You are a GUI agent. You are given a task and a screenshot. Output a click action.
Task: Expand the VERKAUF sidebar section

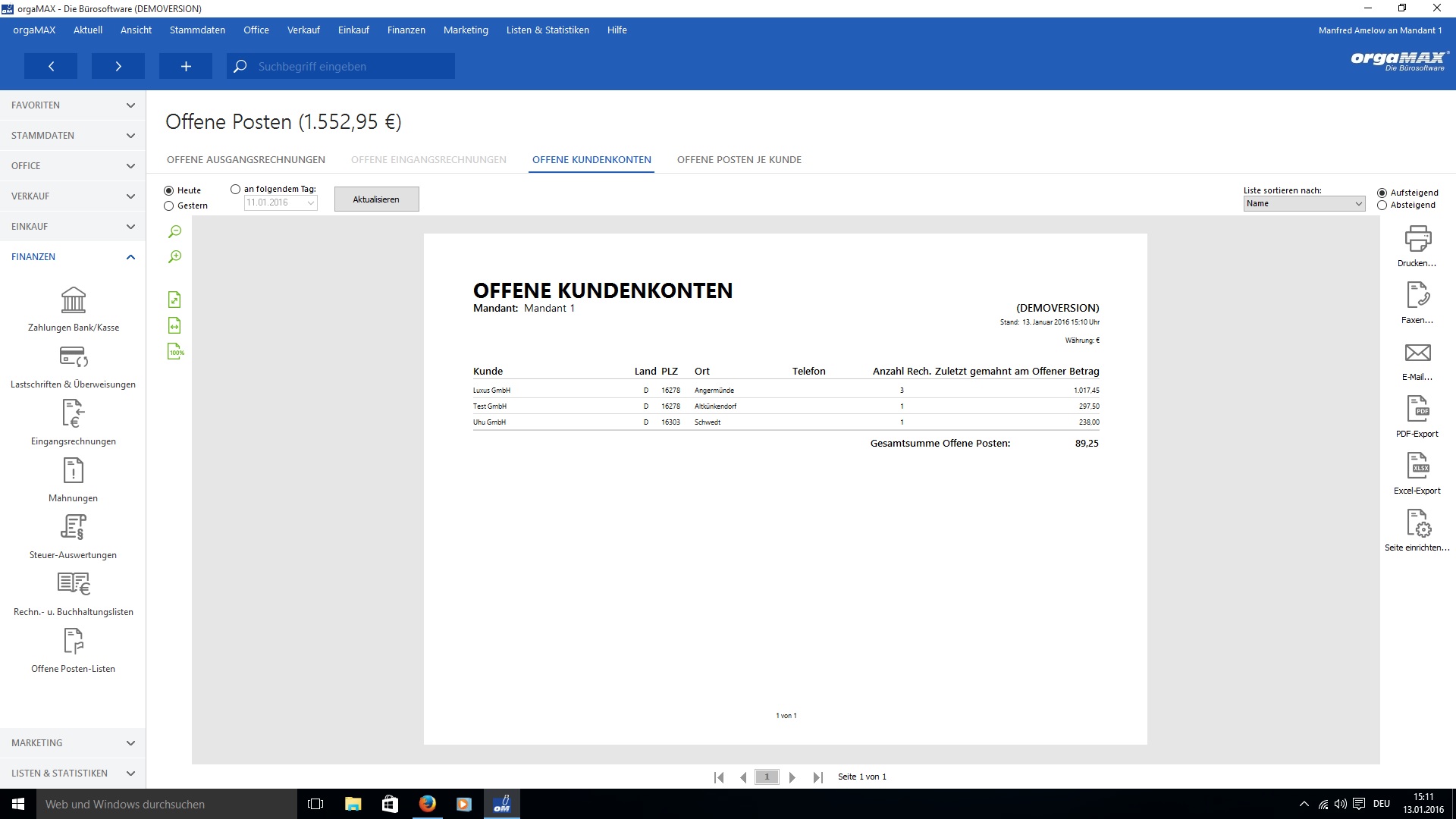pos(73,196)
